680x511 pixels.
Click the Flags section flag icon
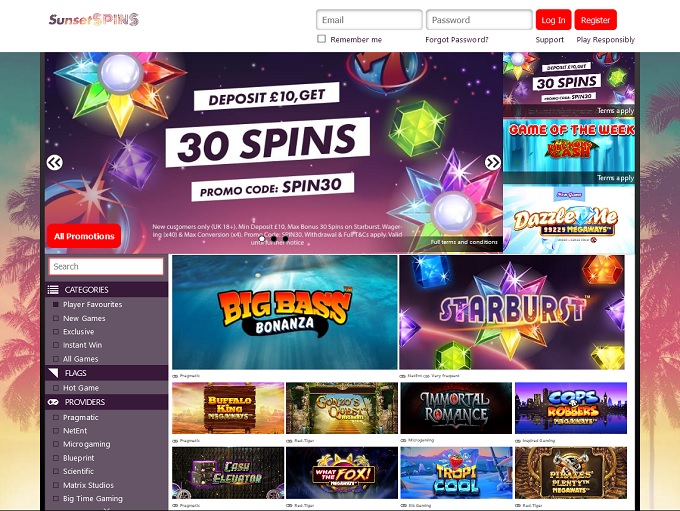[x=53, y=373]
